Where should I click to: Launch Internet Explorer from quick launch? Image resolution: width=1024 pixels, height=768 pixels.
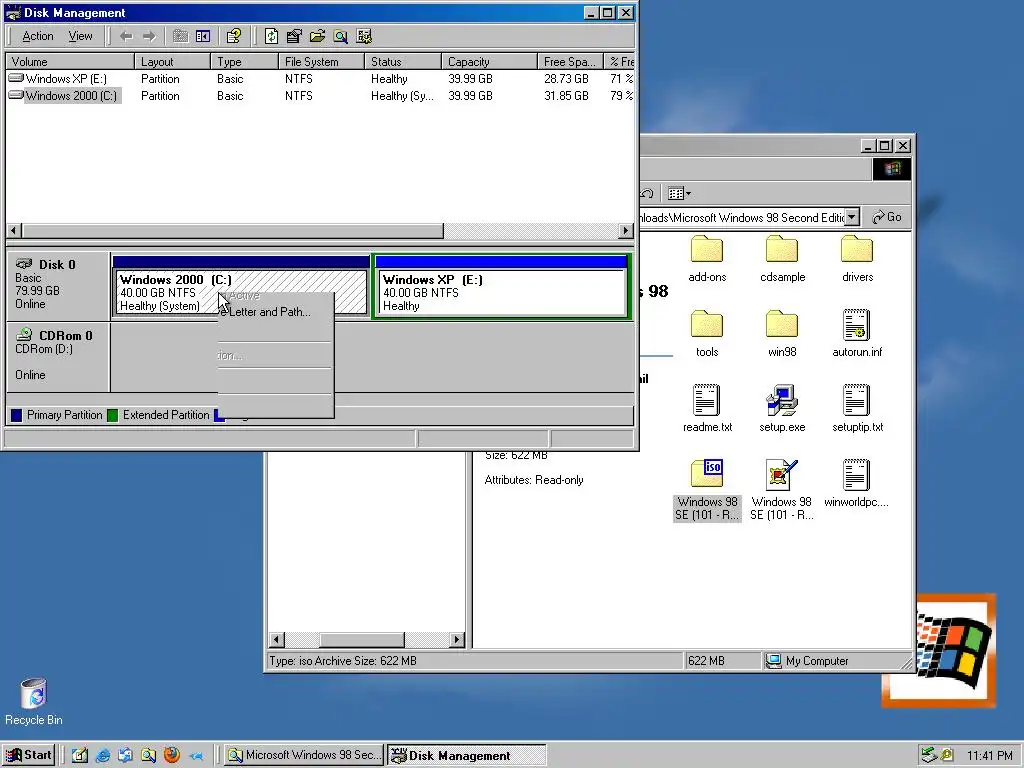click(x=103, y=755)
